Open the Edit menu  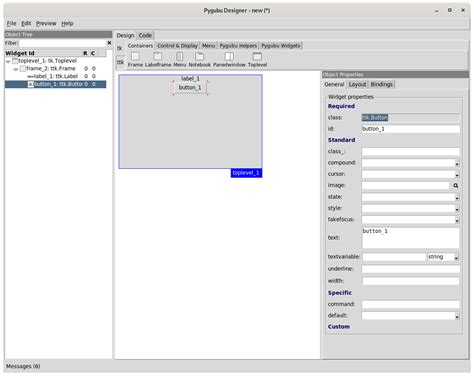(26, 23)
